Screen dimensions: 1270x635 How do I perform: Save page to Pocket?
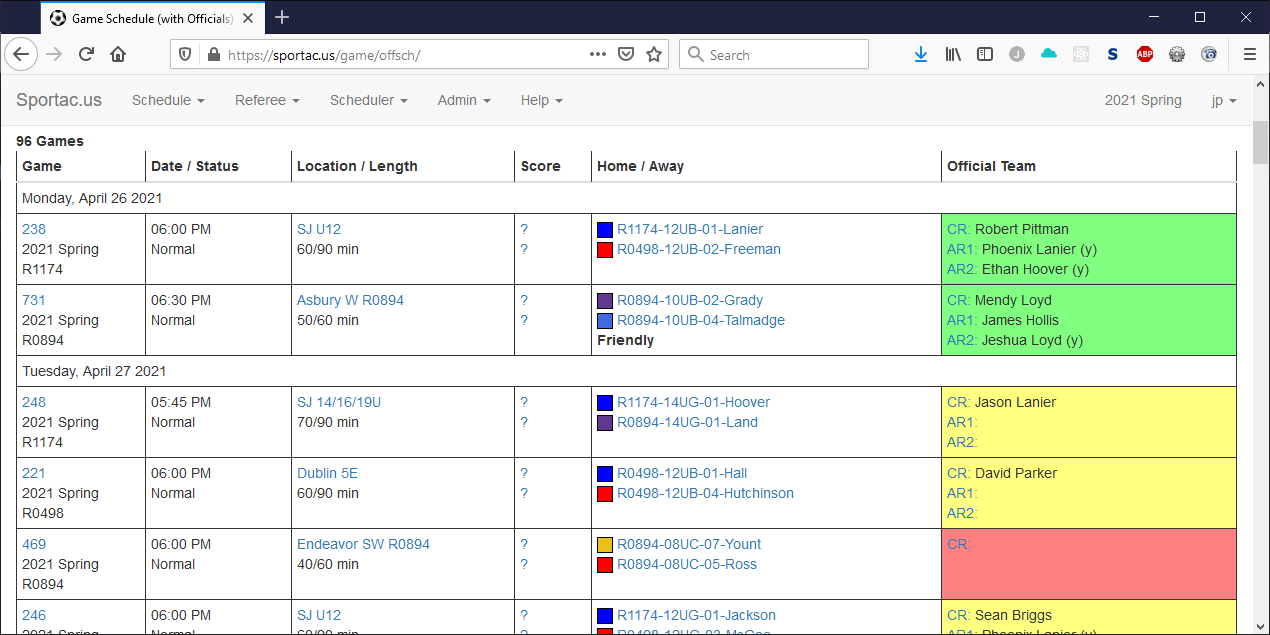(626, 55)
